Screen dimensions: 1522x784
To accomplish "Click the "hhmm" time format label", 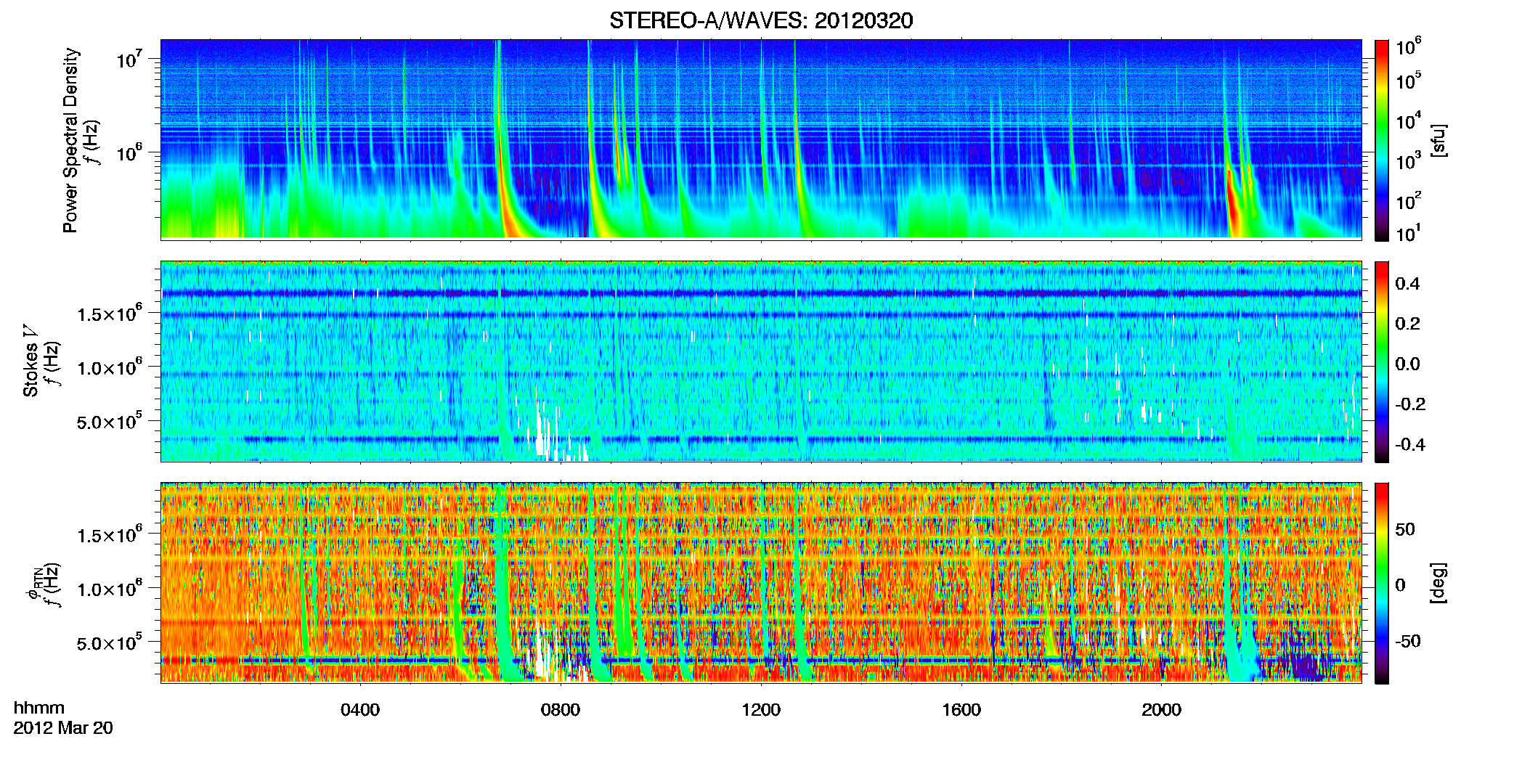I will point(39,709).
